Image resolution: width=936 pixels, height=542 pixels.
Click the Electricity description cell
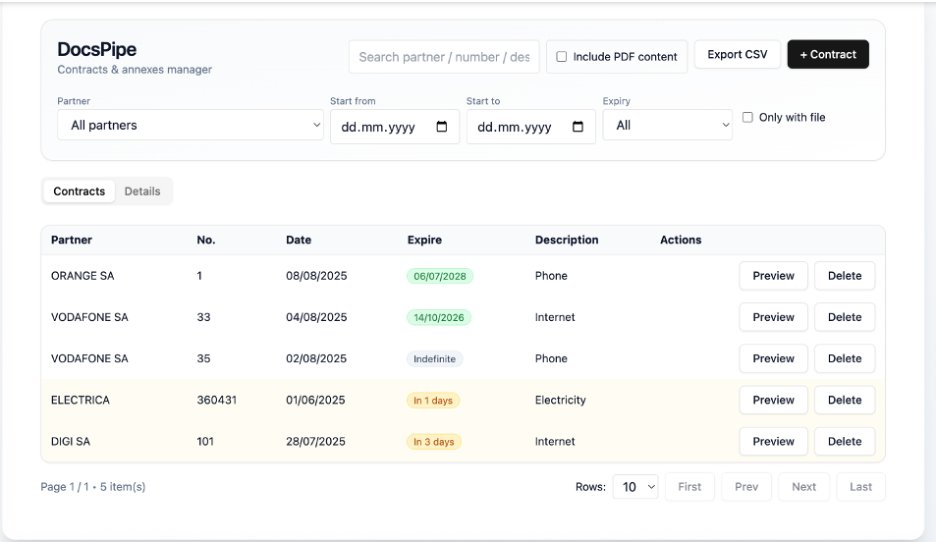click(561, 400)
